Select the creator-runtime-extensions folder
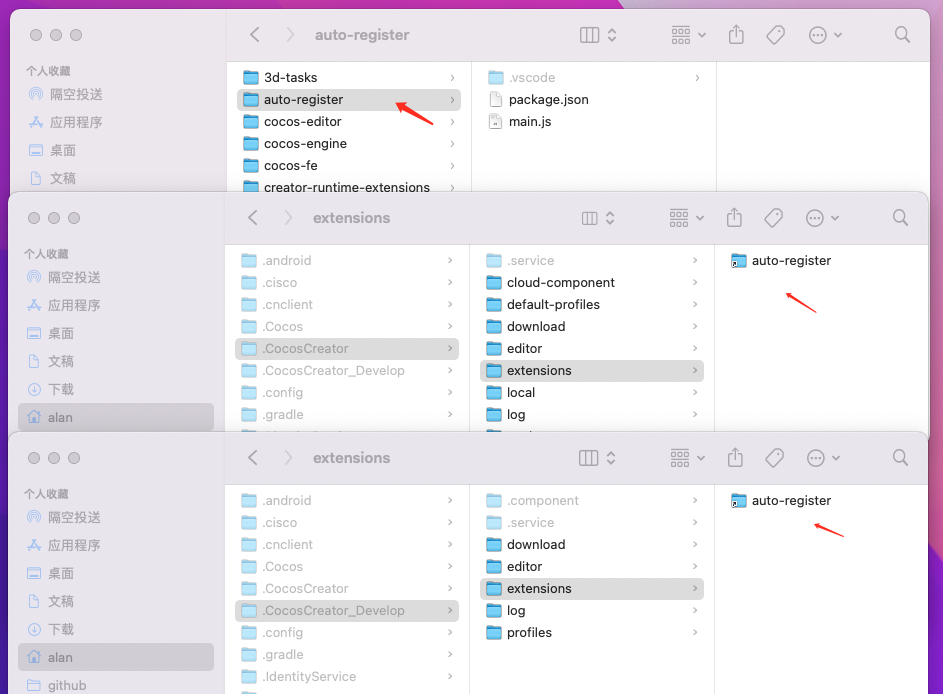Viewport: 943px width, 694px height. (x=346, y=187)
